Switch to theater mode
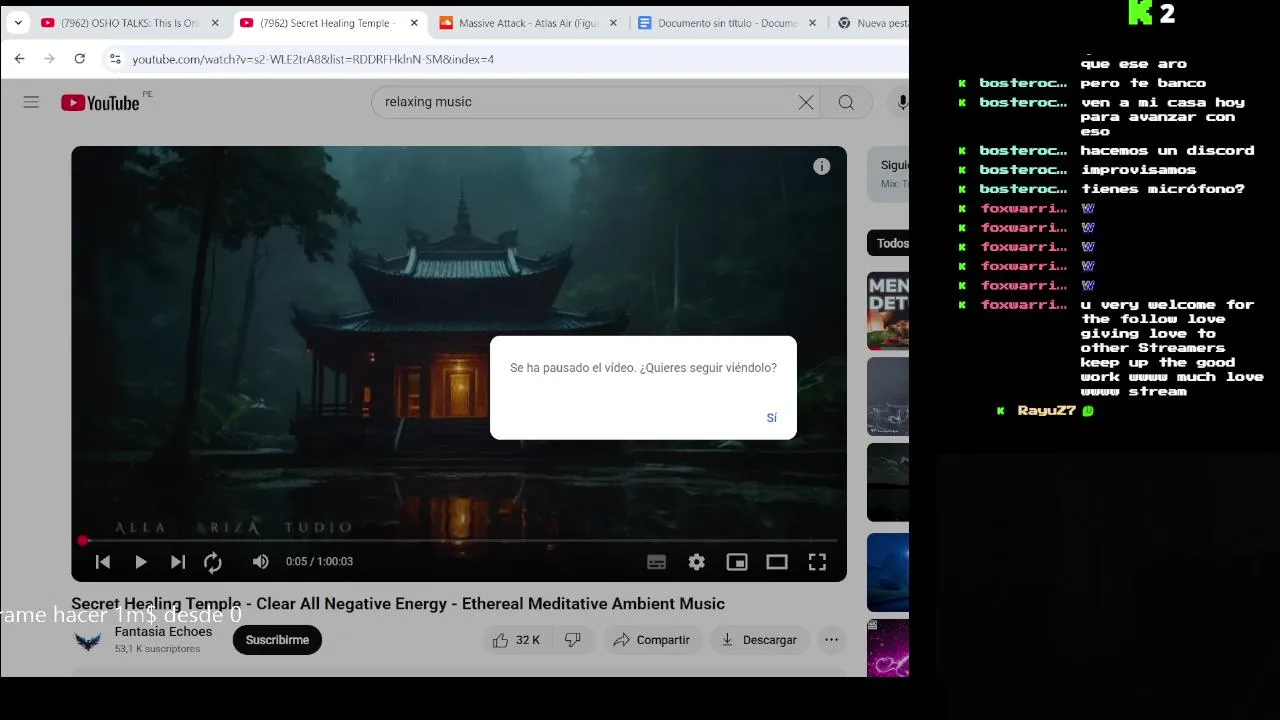The width and height of the screenshot is (1280, 720). [x=777, y=562]
